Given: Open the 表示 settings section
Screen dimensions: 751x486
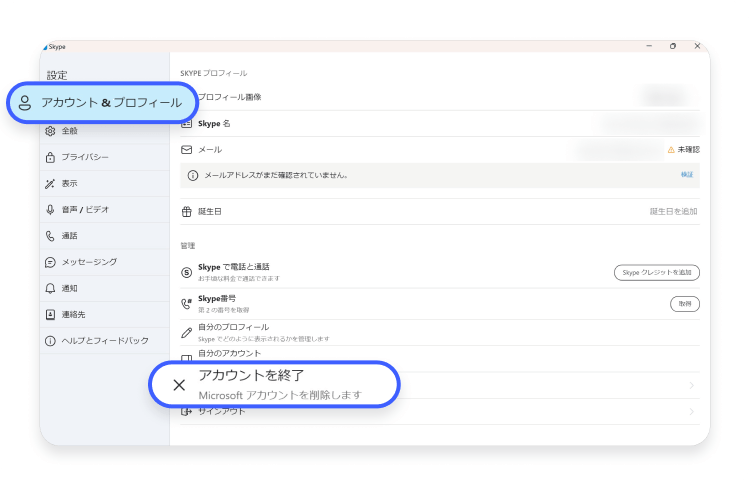Looking at the screenshot, I should 105,183.
